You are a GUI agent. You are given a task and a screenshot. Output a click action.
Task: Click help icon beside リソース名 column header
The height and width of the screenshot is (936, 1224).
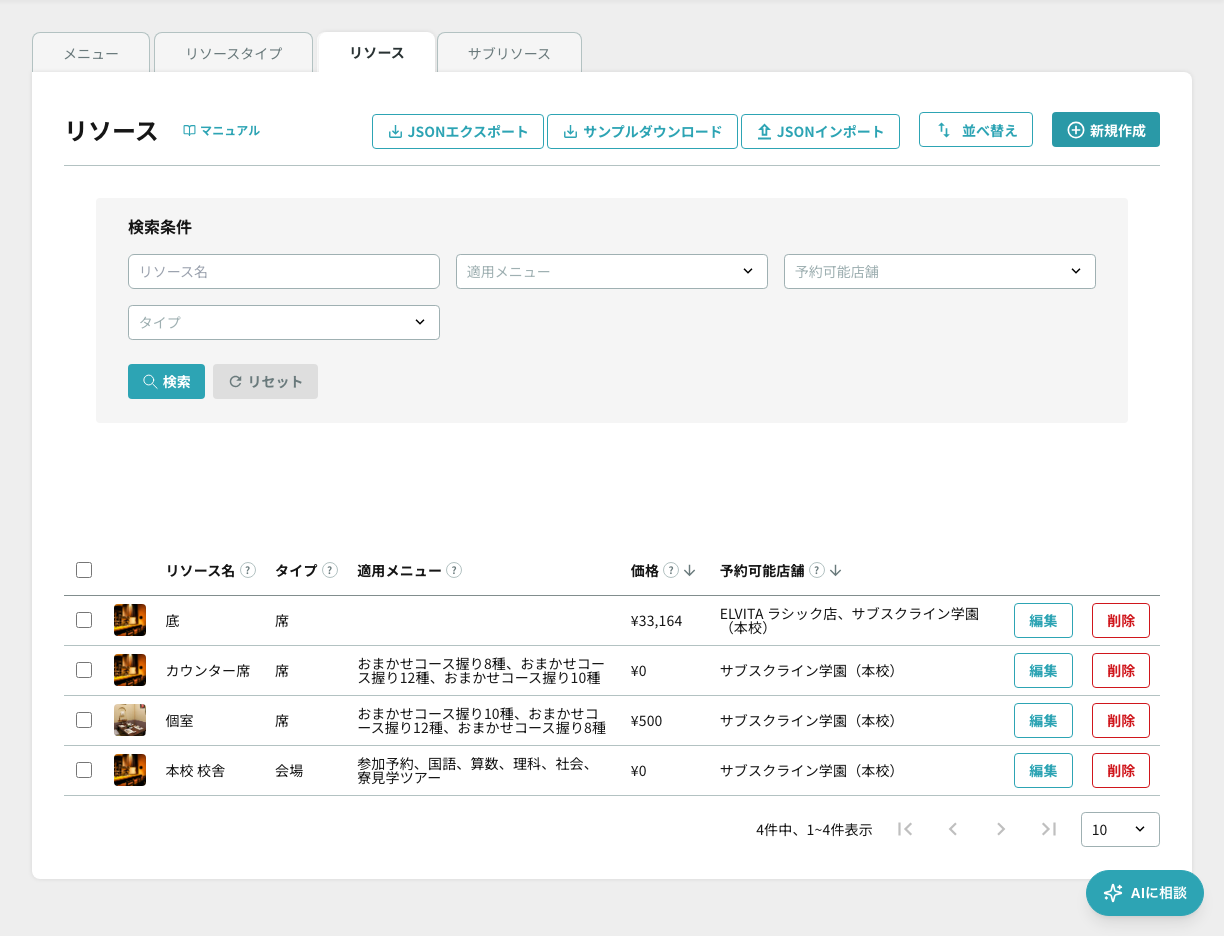[248, 570]
